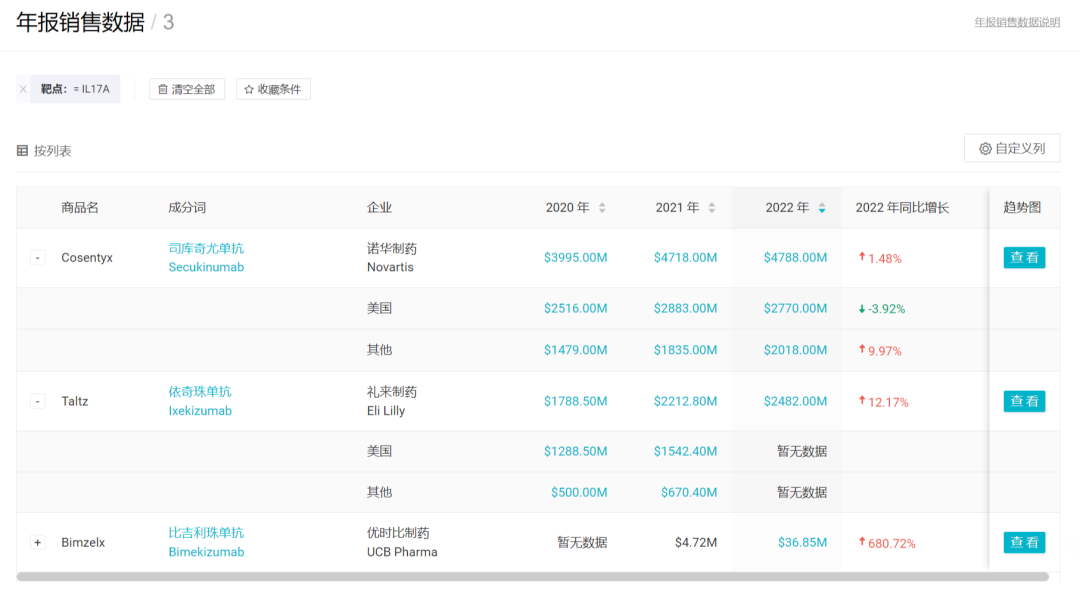The image size is (1080, 591).
Task: Click Cosentyx 2022 total $4788.00M
Action: point(796,258)
